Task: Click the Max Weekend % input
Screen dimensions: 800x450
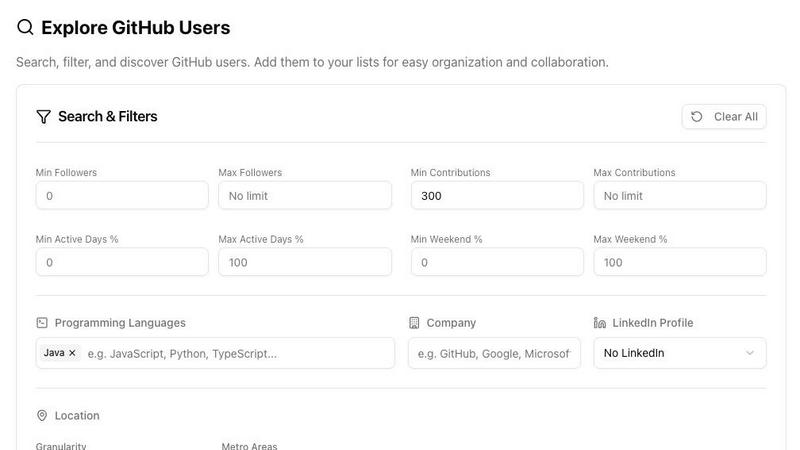Action: tap(679, 262)
